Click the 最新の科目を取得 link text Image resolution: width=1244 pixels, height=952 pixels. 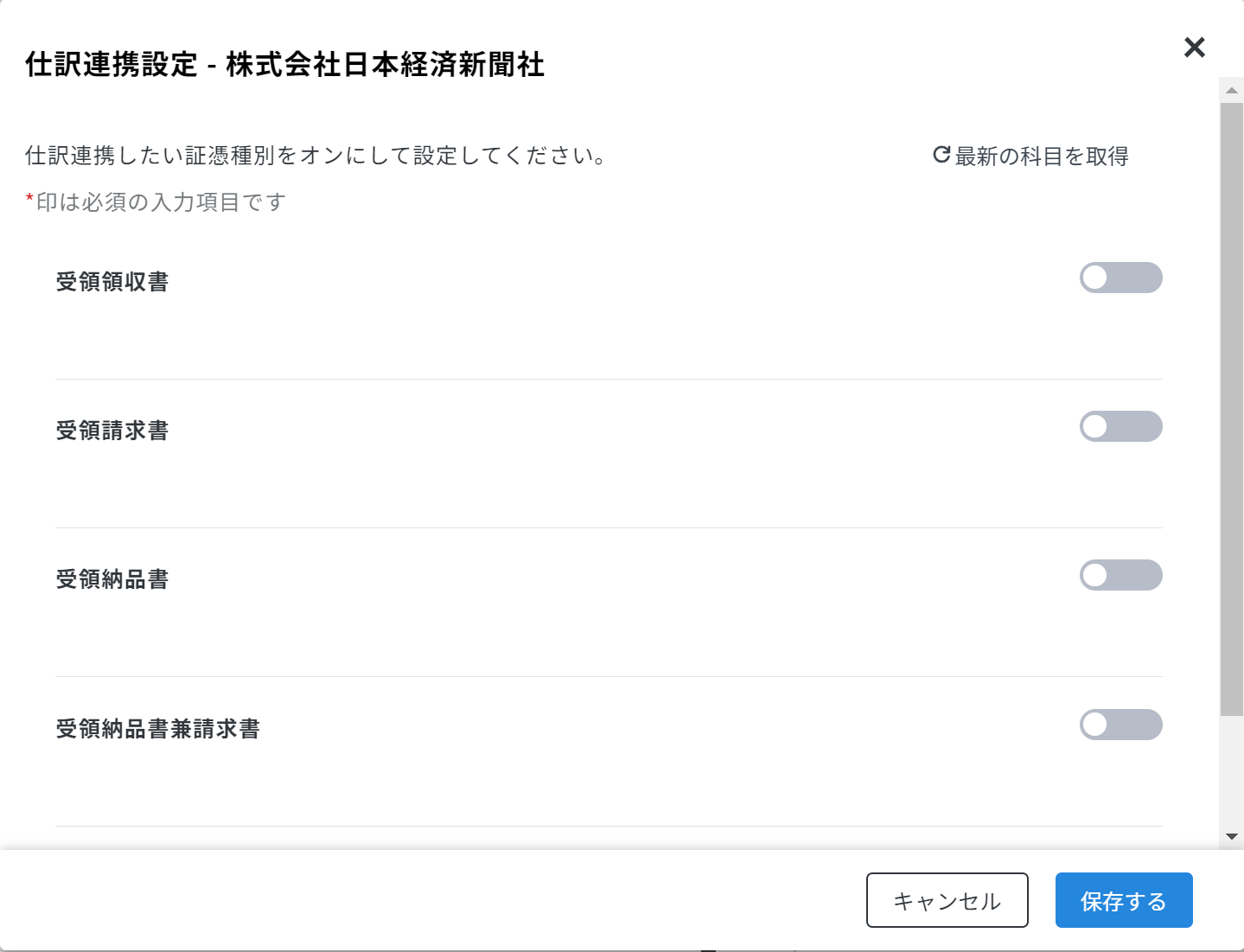(1042, 156)
